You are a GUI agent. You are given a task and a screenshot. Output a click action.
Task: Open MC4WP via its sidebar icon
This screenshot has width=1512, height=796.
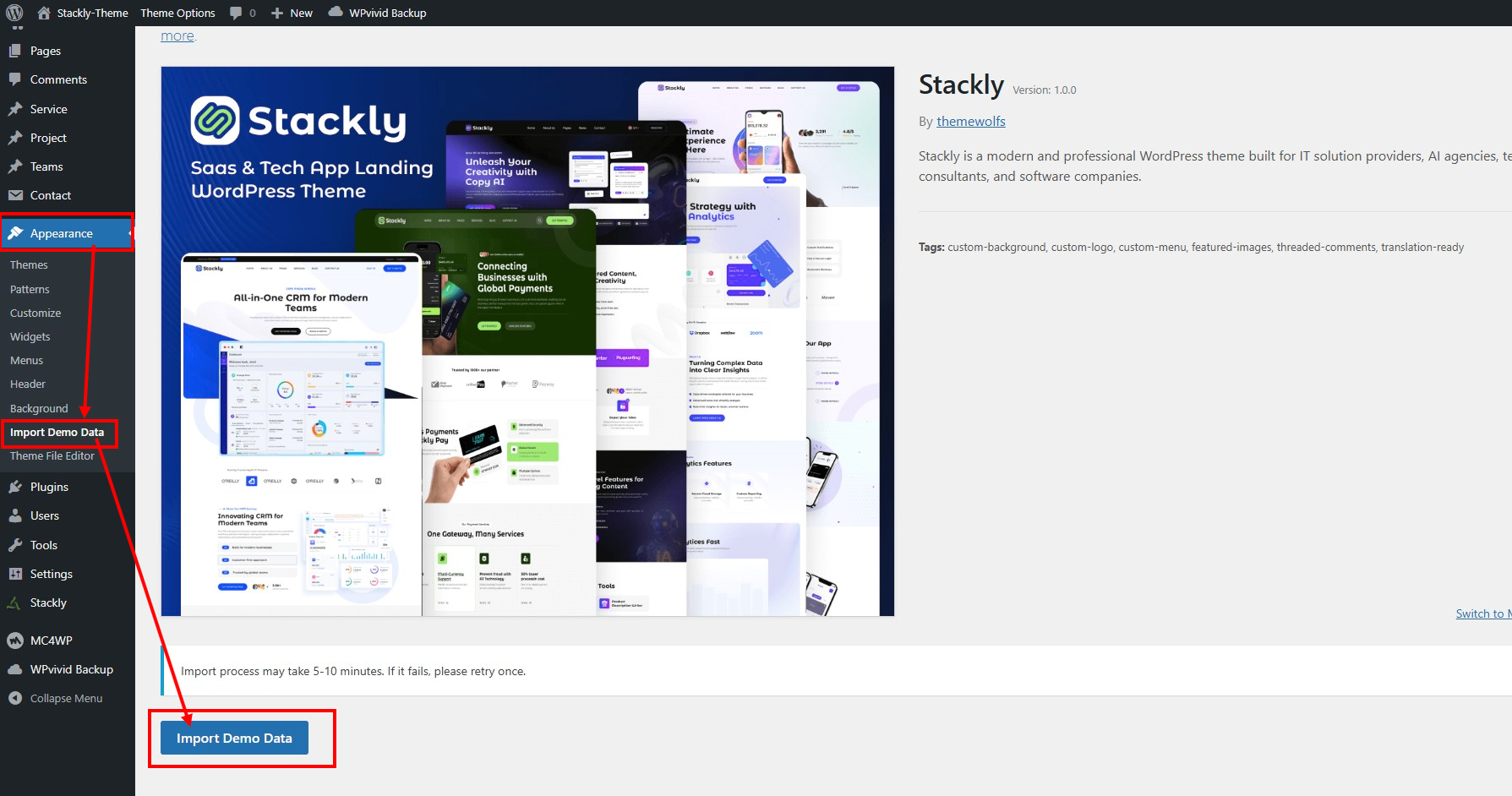coord(15,641)
